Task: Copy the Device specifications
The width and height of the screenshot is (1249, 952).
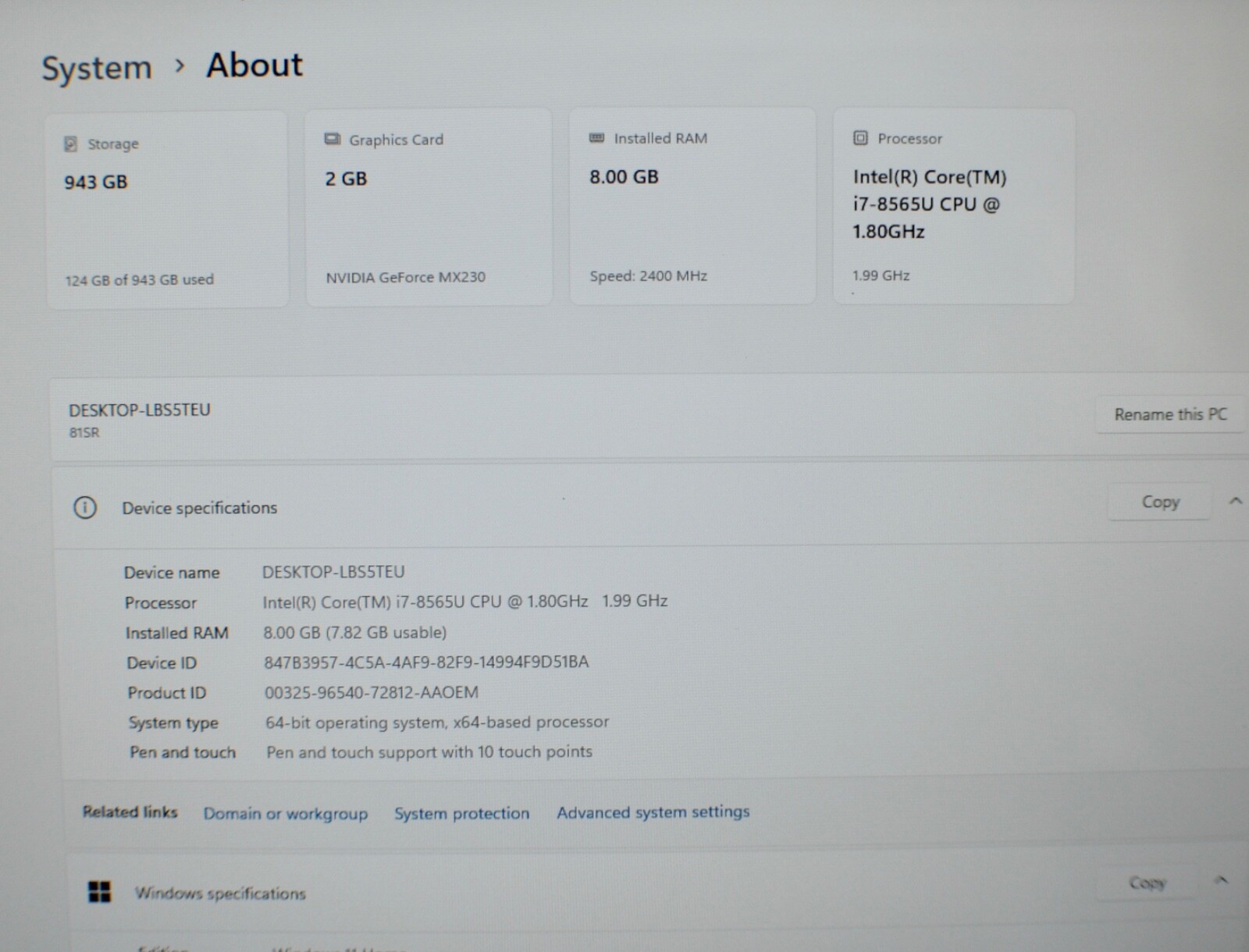Action: [1160, 502]
